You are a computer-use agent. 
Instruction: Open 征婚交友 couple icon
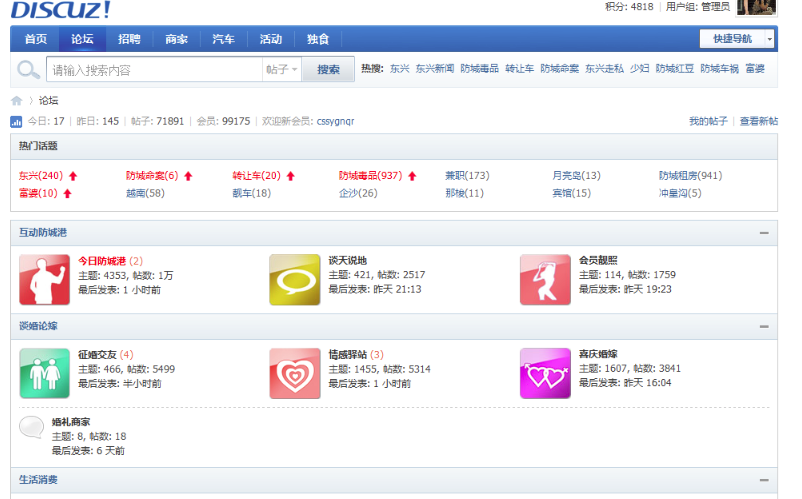click(44, 373)
